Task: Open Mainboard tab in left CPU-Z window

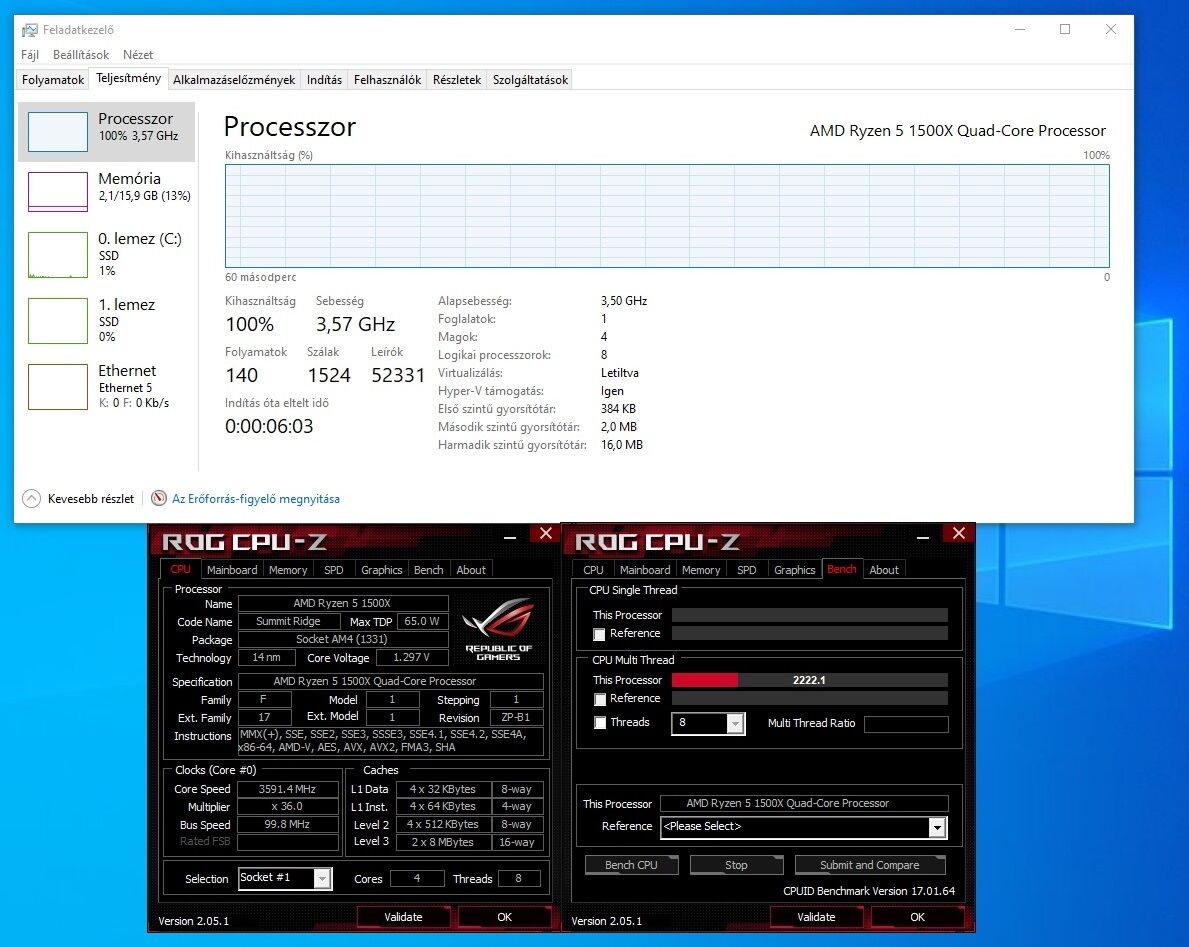Action: tap(232, 569)
